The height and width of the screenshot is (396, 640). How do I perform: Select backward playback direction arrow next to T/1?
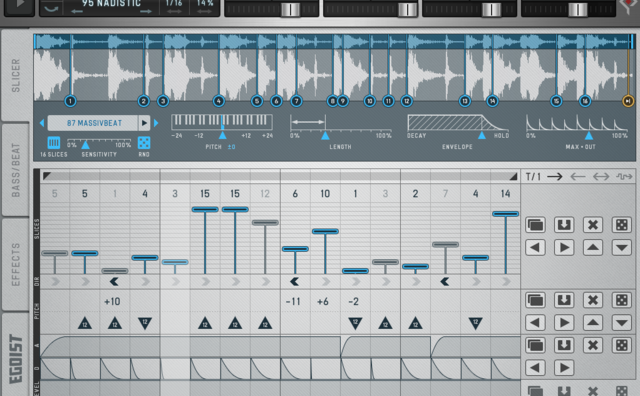point(578,177)
